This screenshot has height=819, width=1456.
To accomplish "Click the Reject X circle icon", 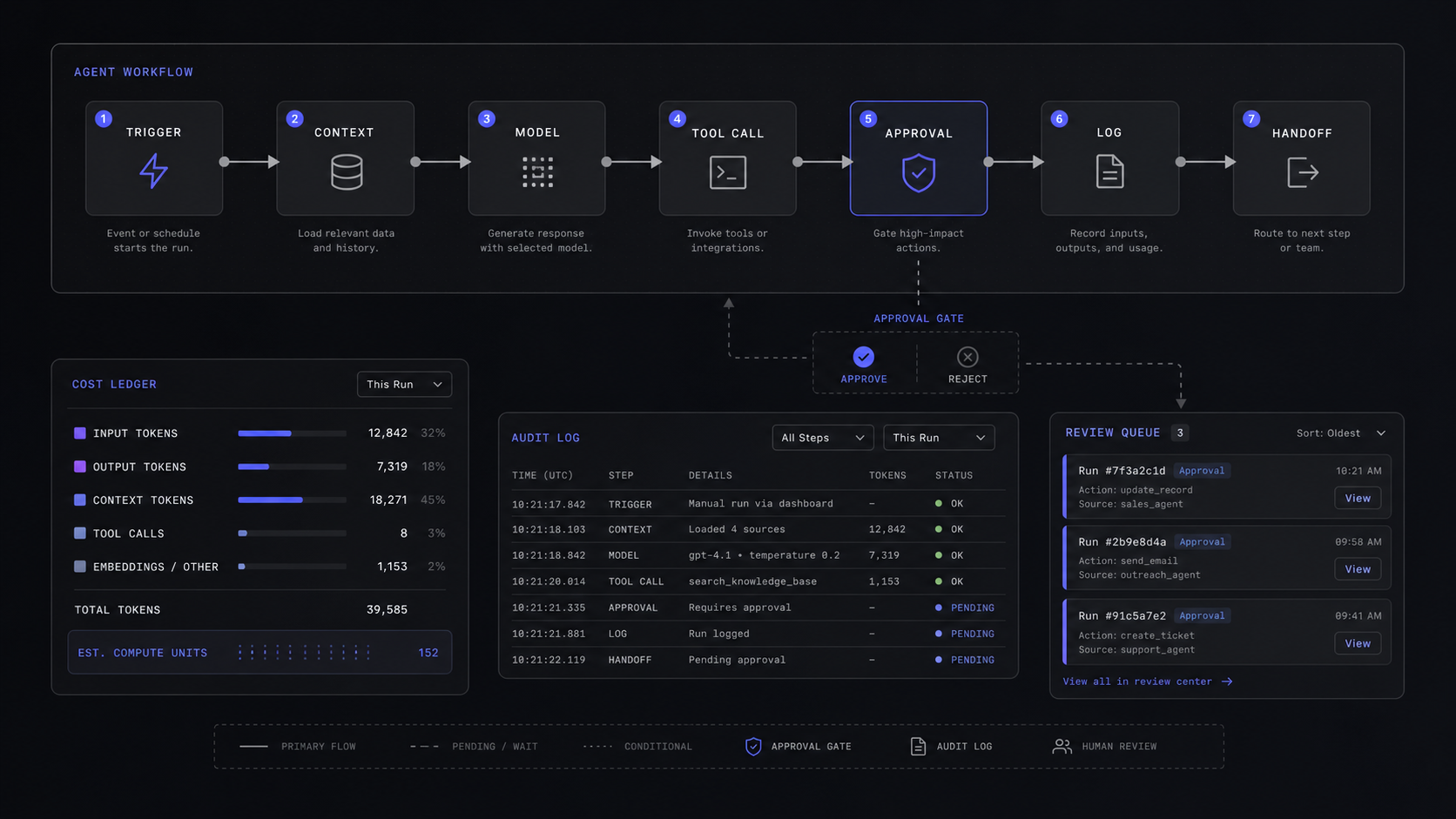I will pos(967,357).
